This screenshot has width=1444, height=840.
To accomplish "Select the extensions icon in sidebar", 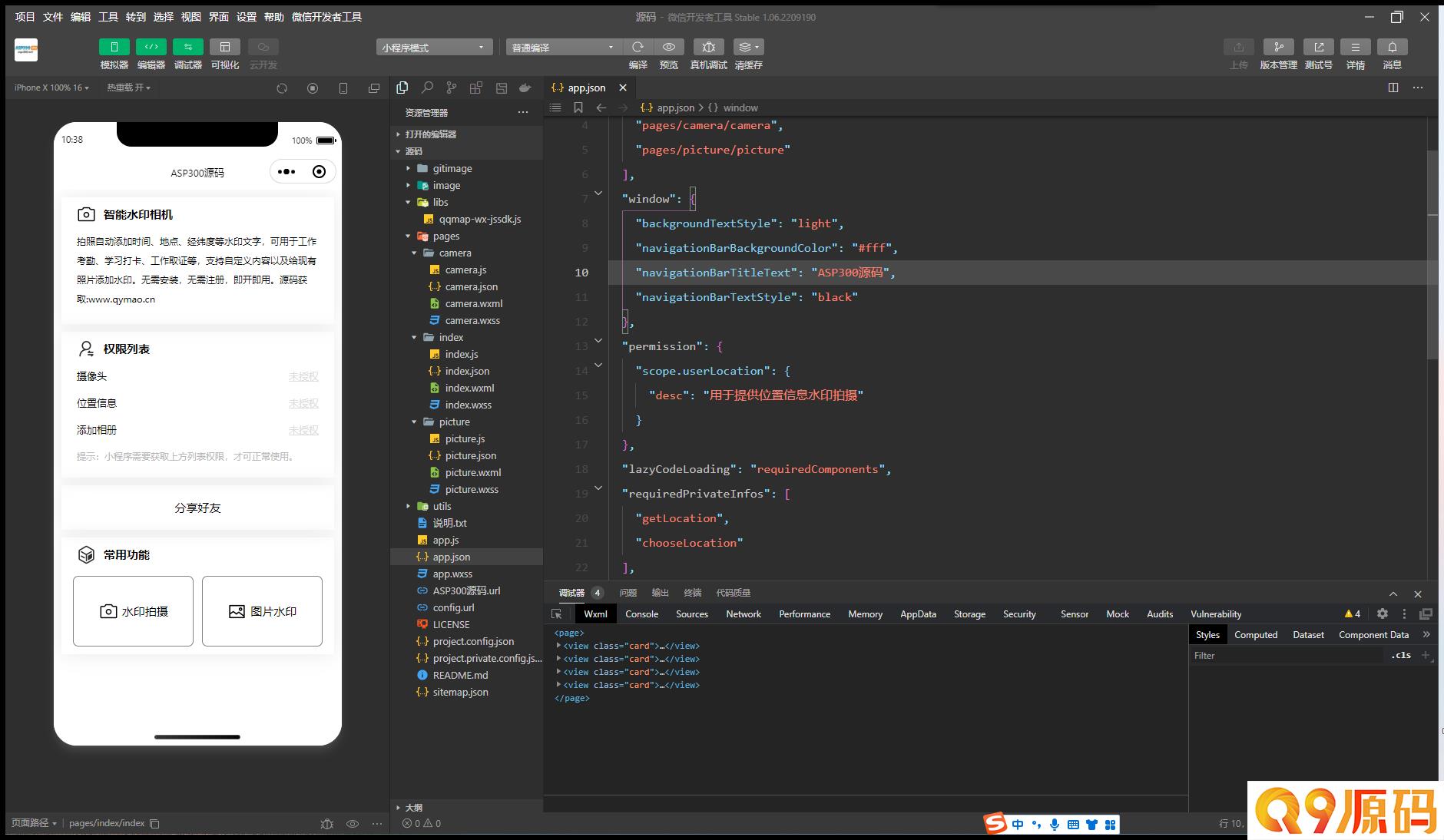I will pyautogui.click(x=476, y=88).
